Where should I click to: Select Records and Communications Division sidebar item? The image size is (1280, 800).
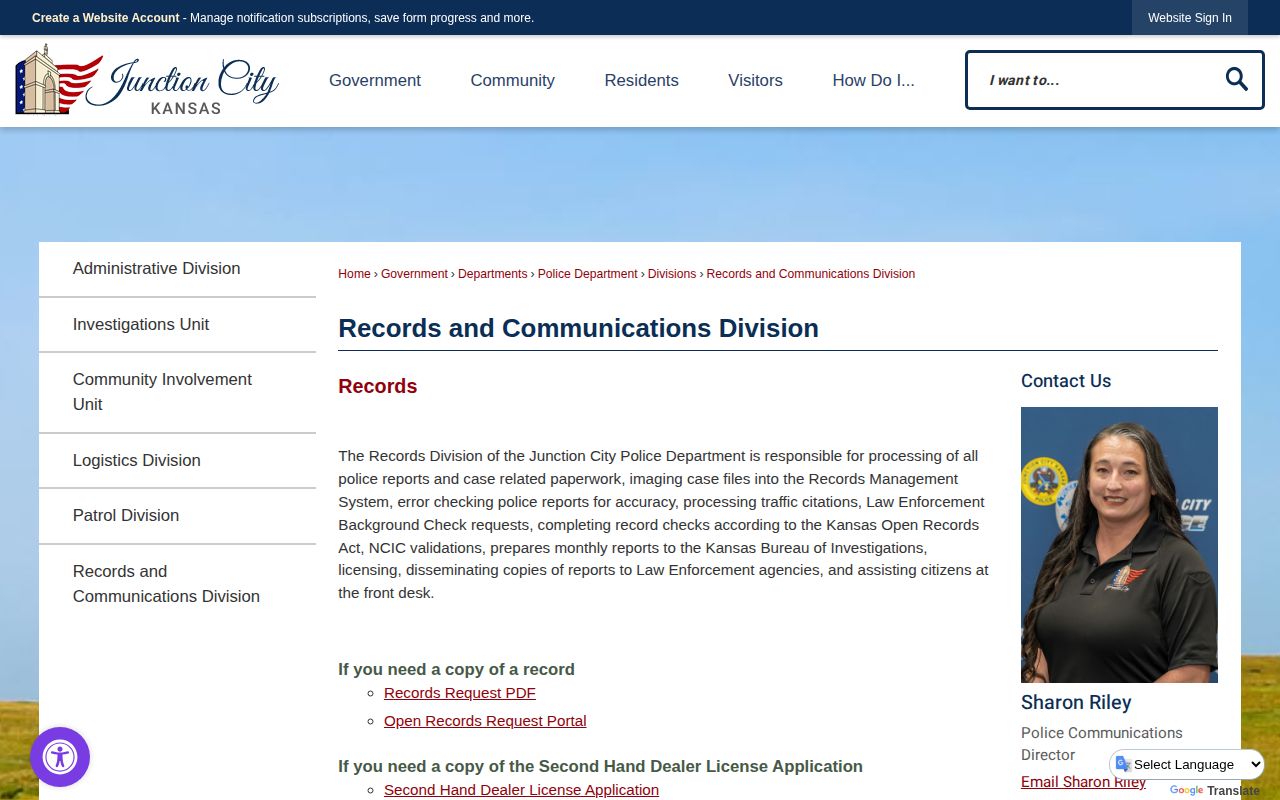[x=177, y=584]
